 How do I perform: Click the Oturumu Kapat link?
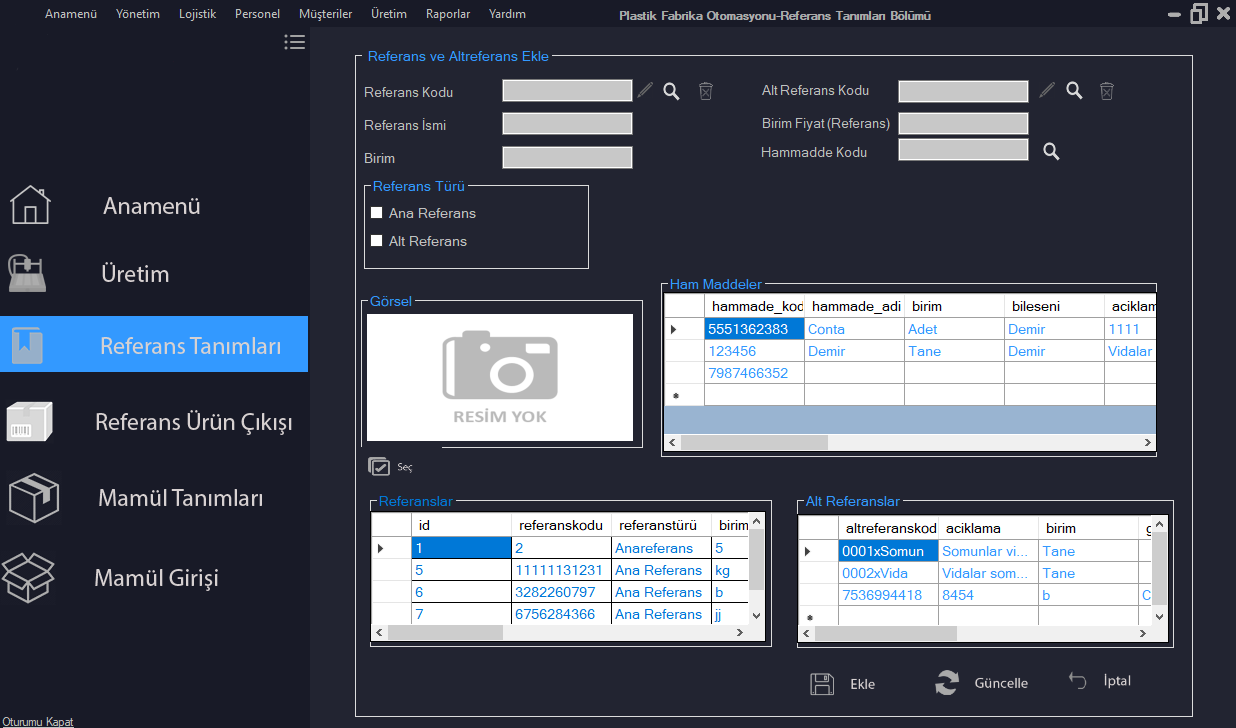[x=37, y=721]
